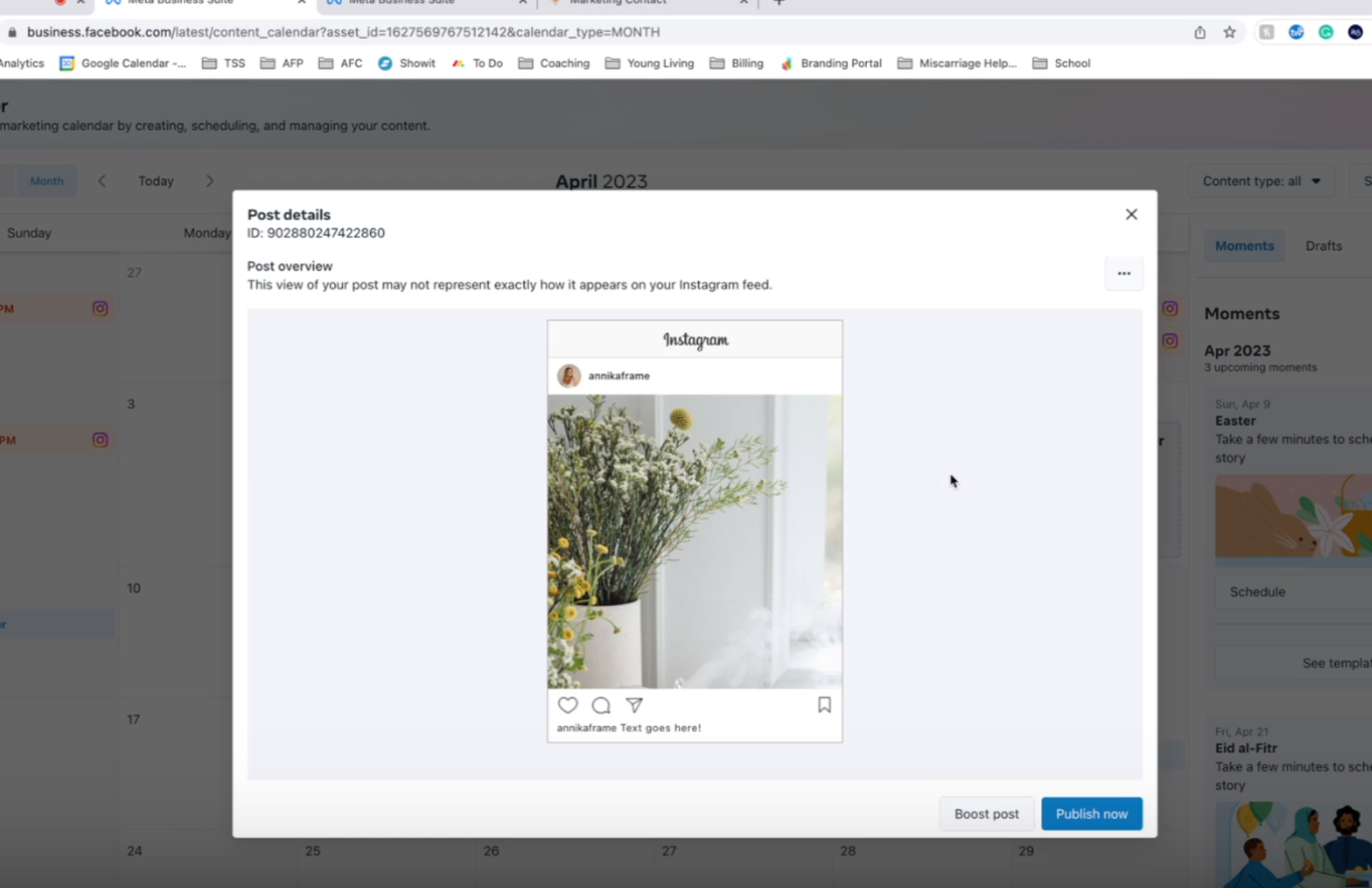
Task: Click the site lock icon in address bar
Action: coord(12,32)
